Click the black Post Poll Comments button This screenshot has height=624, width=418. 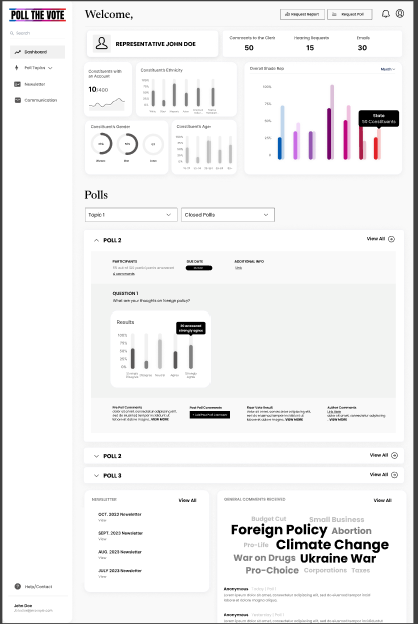coord(210,415)
